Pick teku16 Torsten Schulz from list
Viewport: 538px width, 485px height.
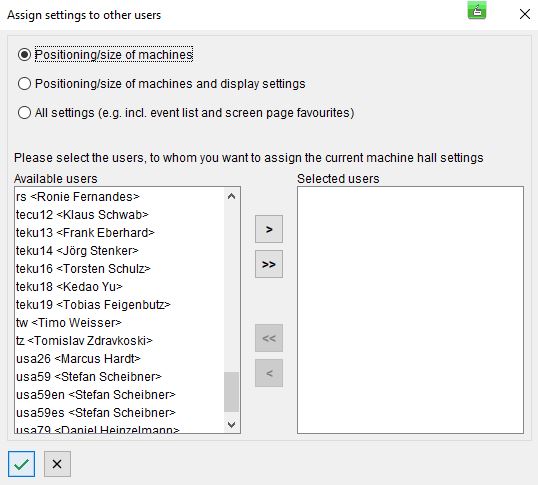coord(119,269)
